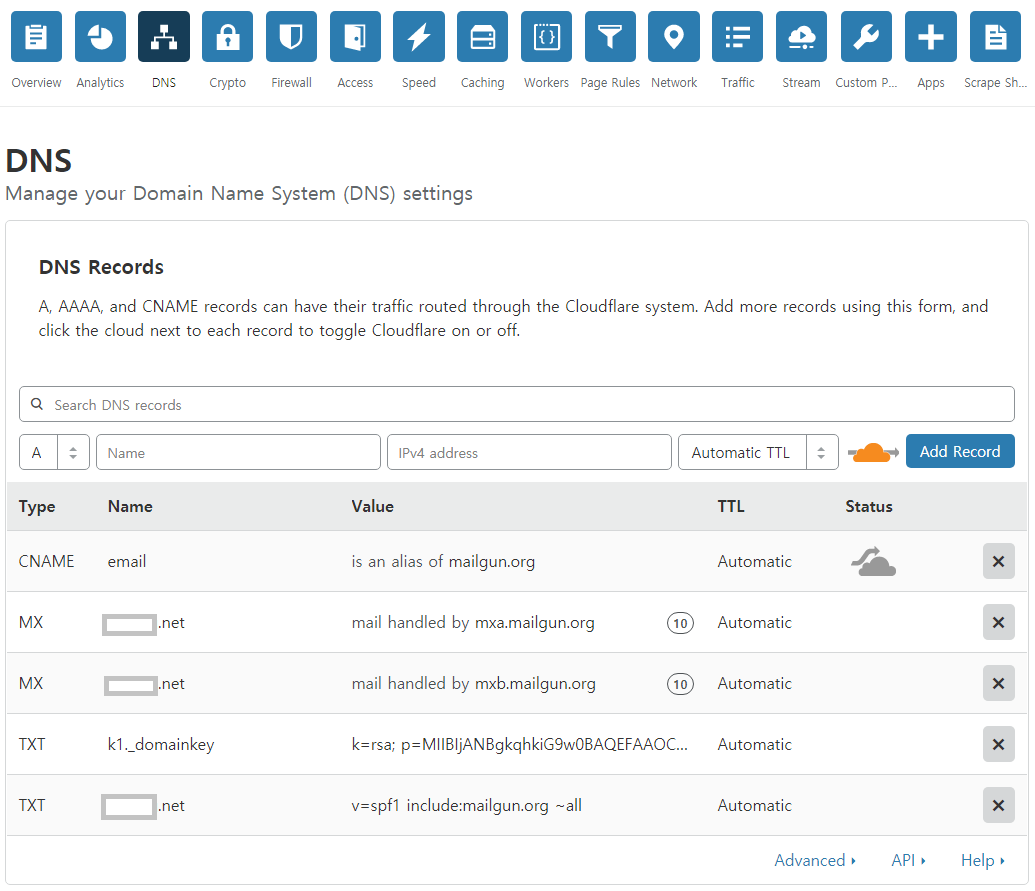Image resolution: width=1035 pixels, height=891 pixels.
Task: Edit value 'is an alias of mailgun.org'
Action: [443, 562]
